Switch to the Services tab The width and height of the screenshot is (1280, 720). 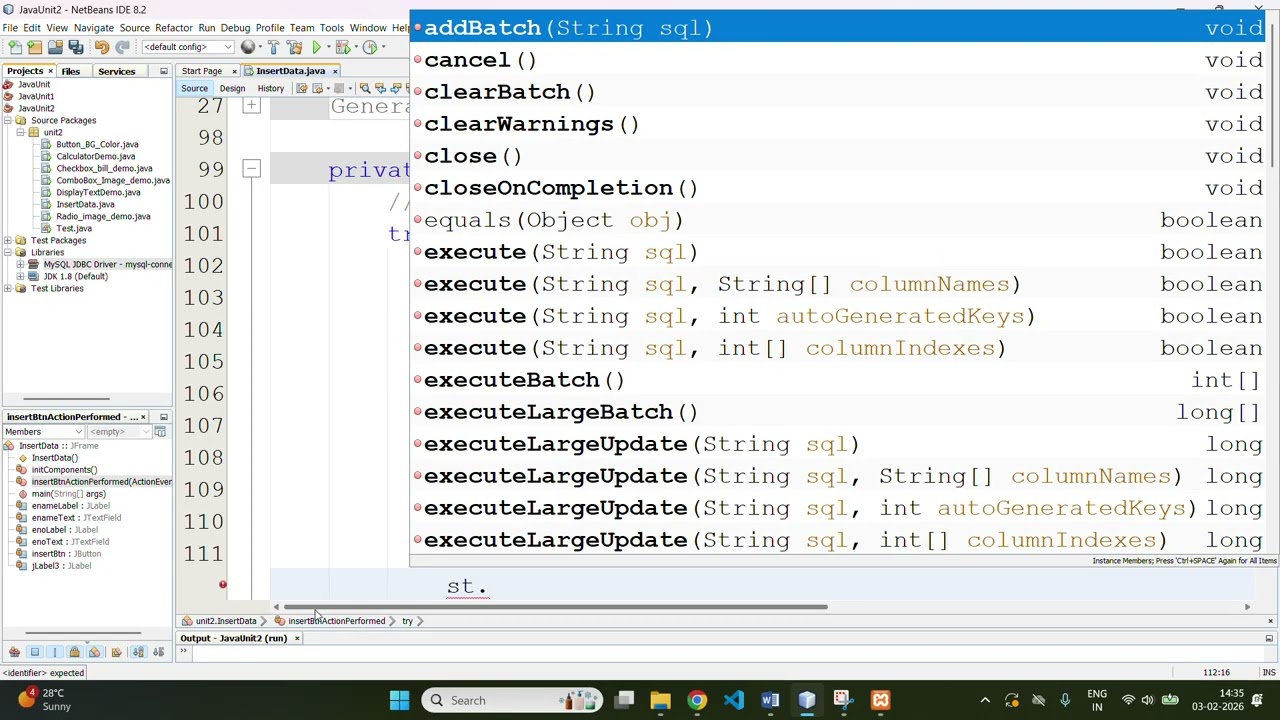(x=116, y=71)
